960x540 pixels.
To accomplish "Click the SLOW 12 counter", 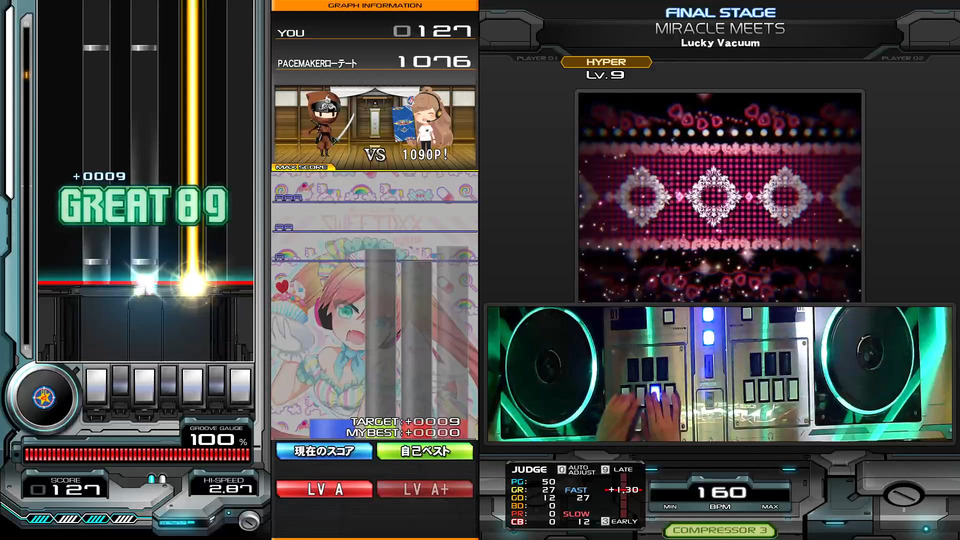I will tap(577, 518).
